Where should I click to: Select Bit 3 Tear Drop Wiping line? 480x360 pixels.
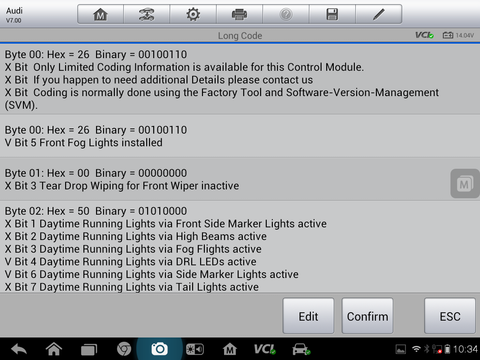(122, 186)
